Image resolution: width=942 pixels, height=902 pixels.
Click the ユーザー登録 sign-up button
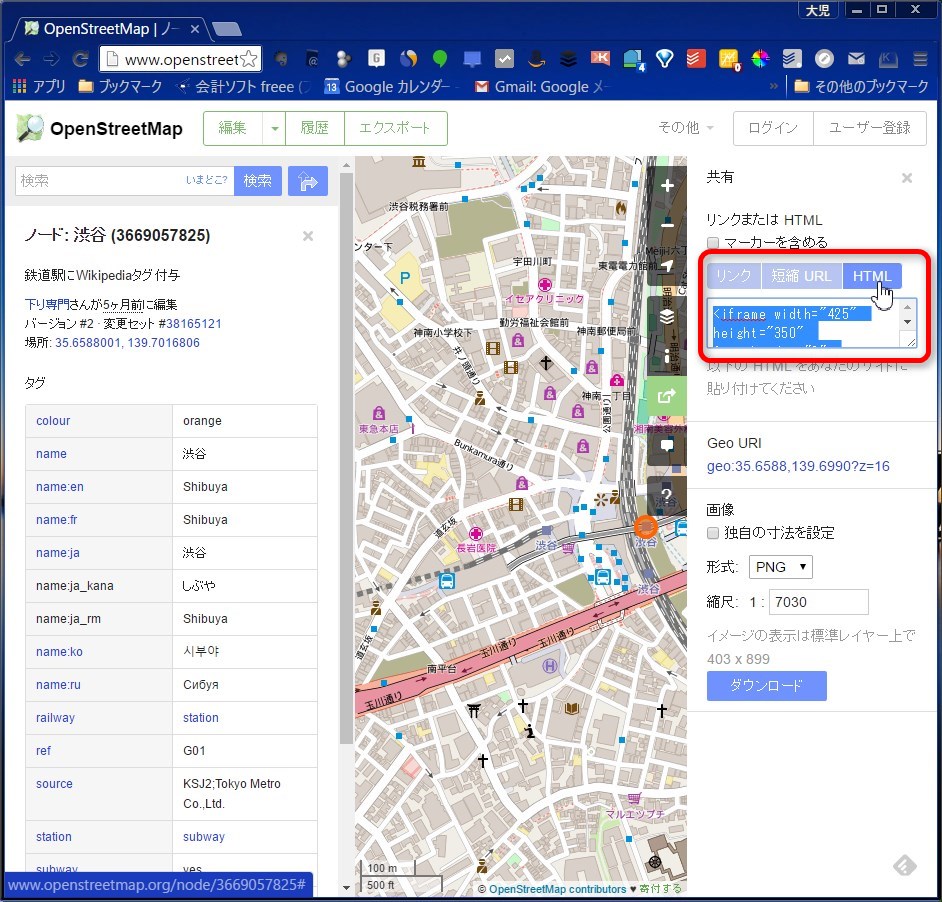pos(869,127)
